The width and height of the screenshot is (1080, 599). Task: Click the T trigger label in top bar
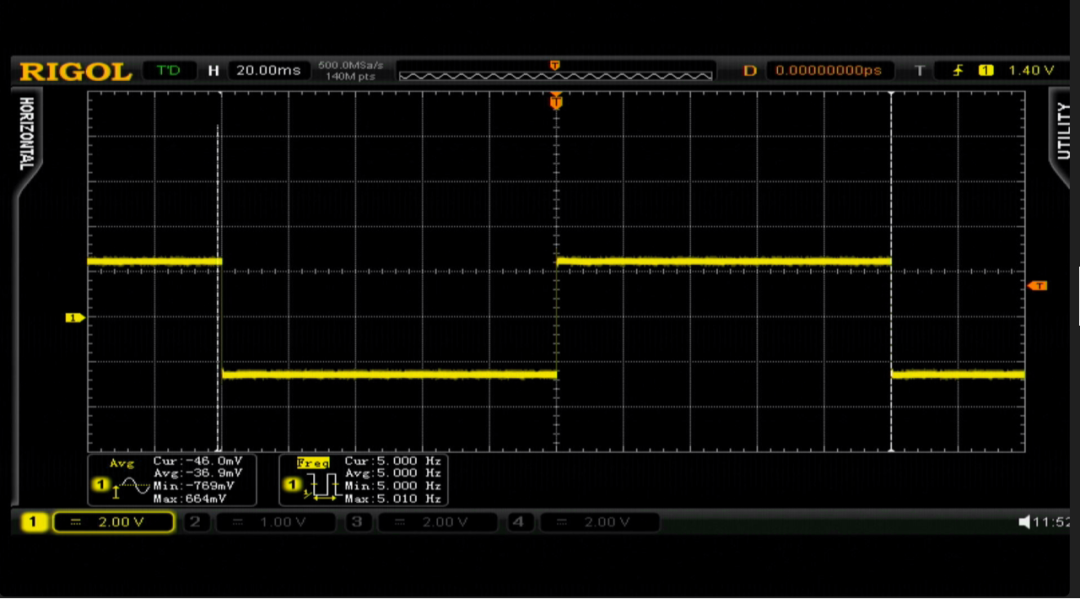[x=919, y=71]
